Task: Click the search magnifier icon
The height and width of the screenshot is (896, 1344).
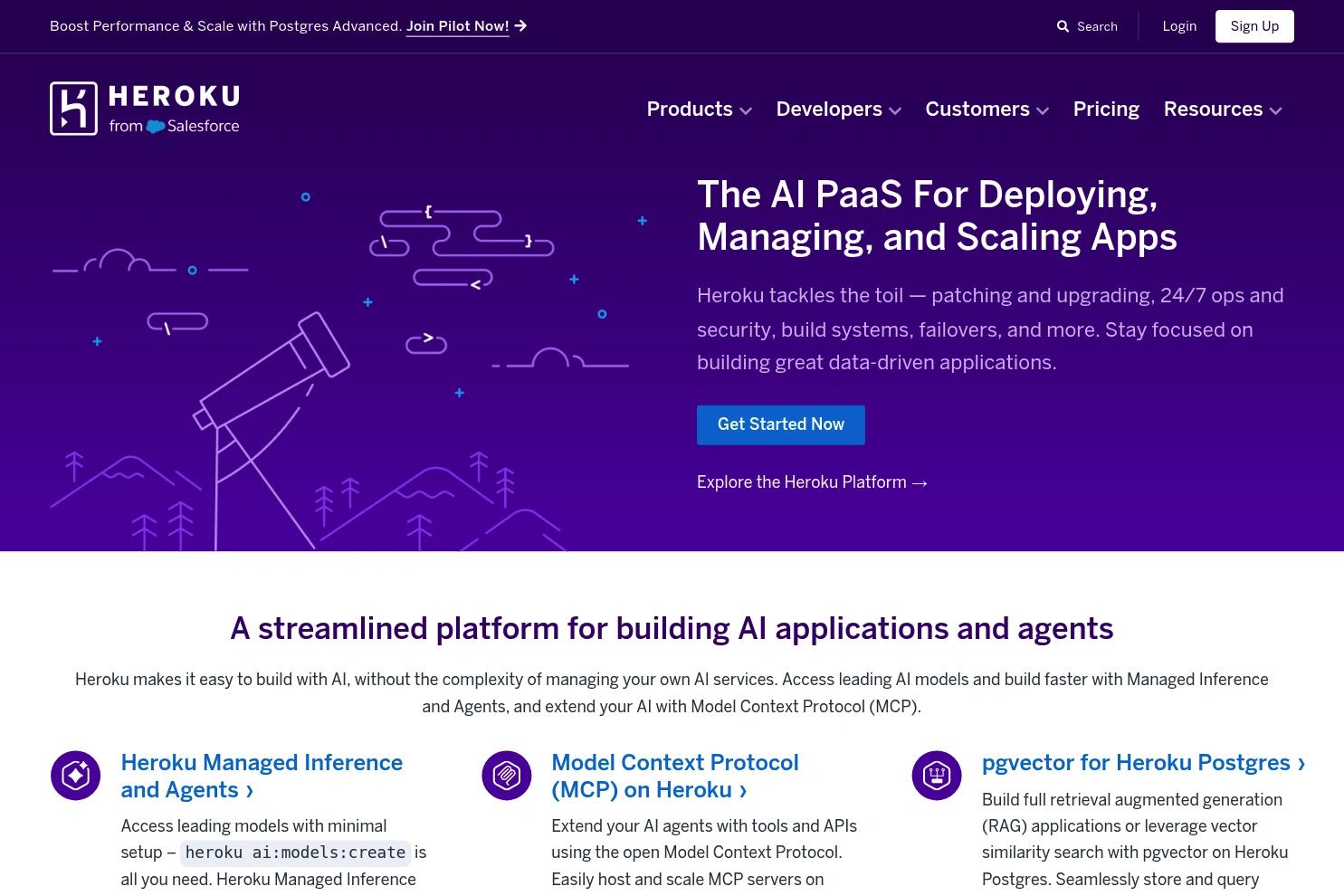Action: point(1063,27)
